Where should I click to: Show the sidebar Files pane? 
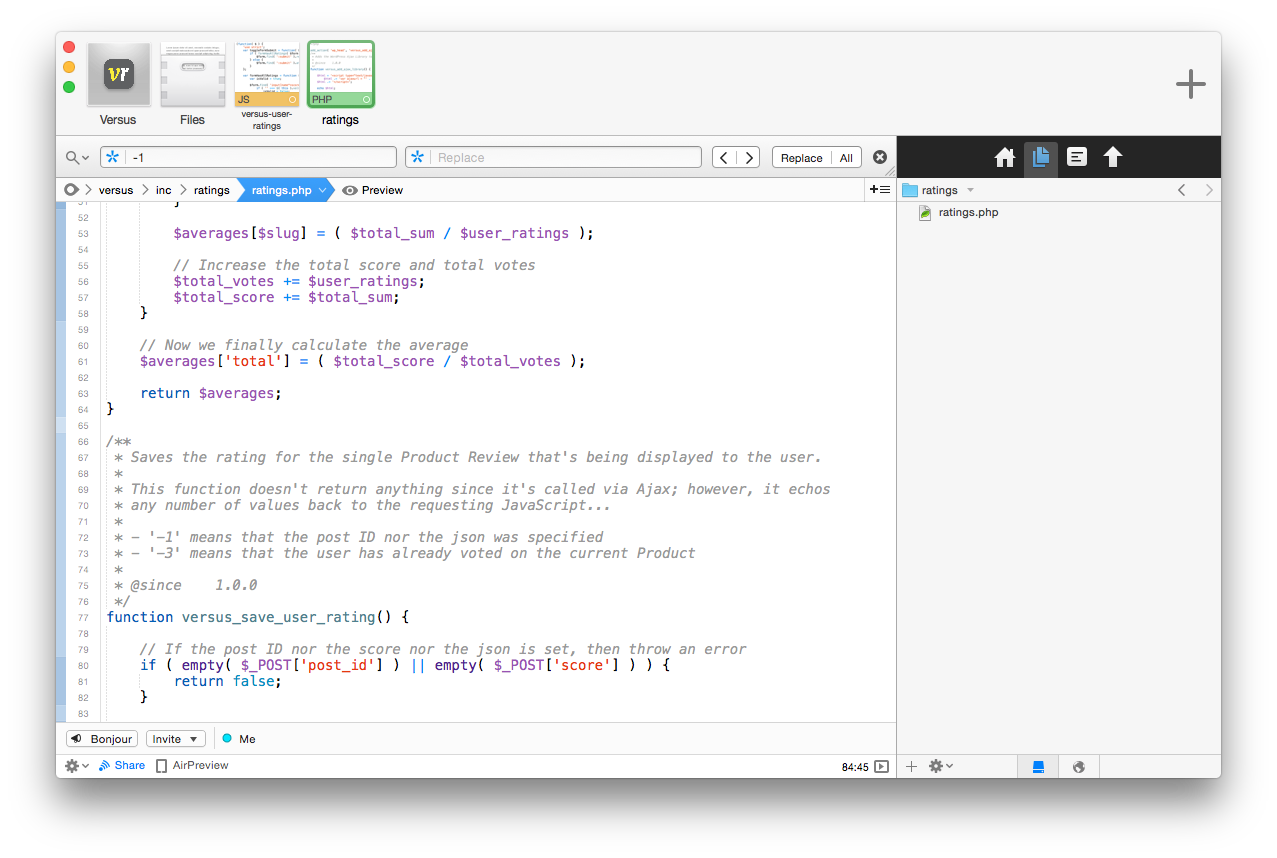[1041, 157]
